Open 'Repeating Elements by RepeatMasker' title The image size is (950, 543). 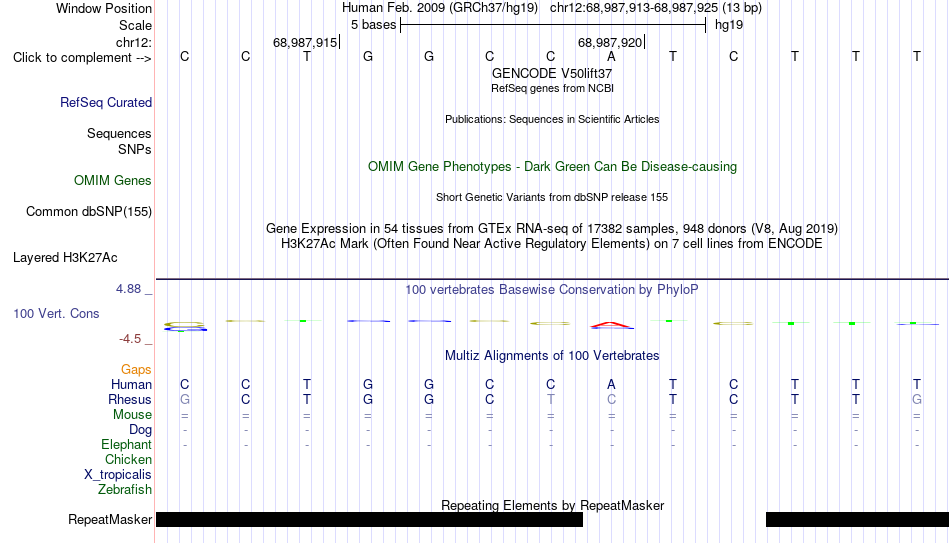click(552, 505)
